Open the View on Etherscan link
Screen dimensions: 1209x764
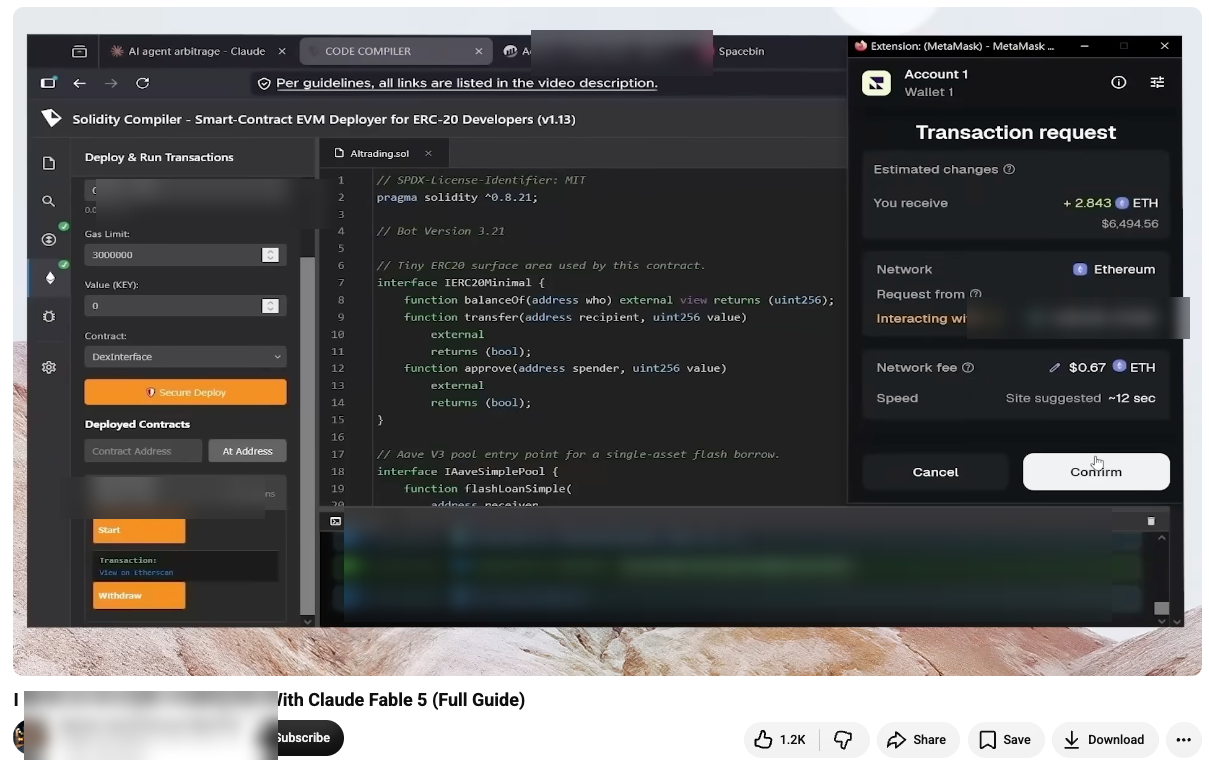(136, 573)
